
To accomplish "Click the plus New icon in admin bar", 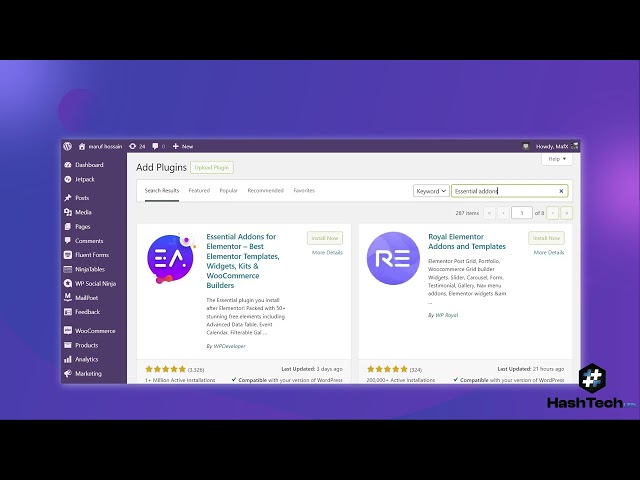I will (182, 146).
